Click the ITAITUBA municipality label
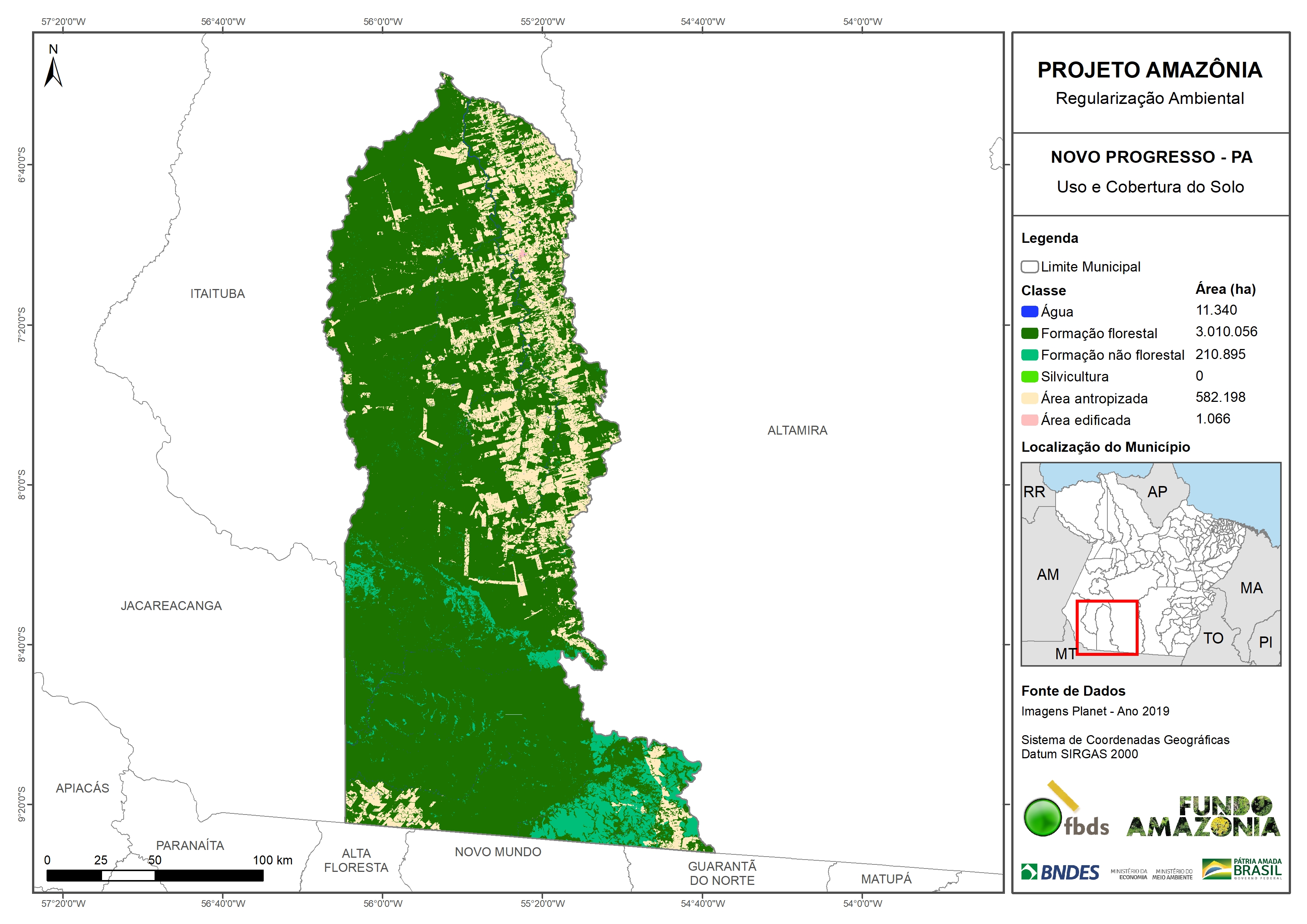Image resolution: width=1307 pixels, height=924 pixels. point(218,294)
